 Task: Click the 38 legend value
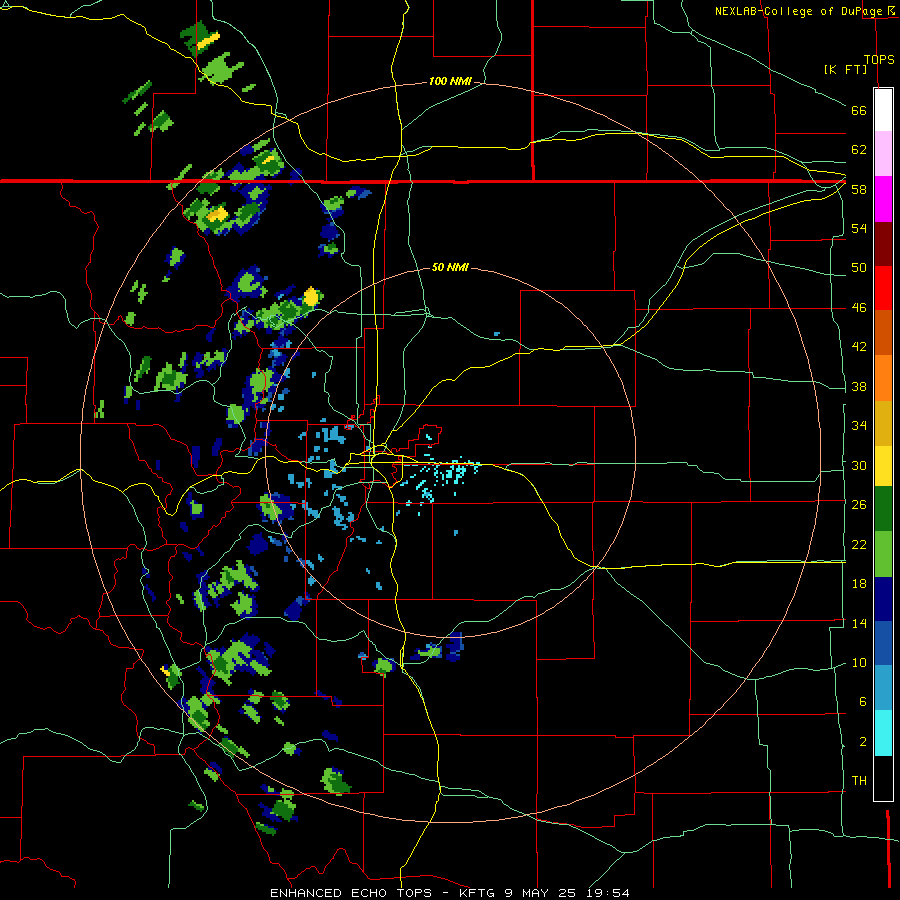[859, 387]
